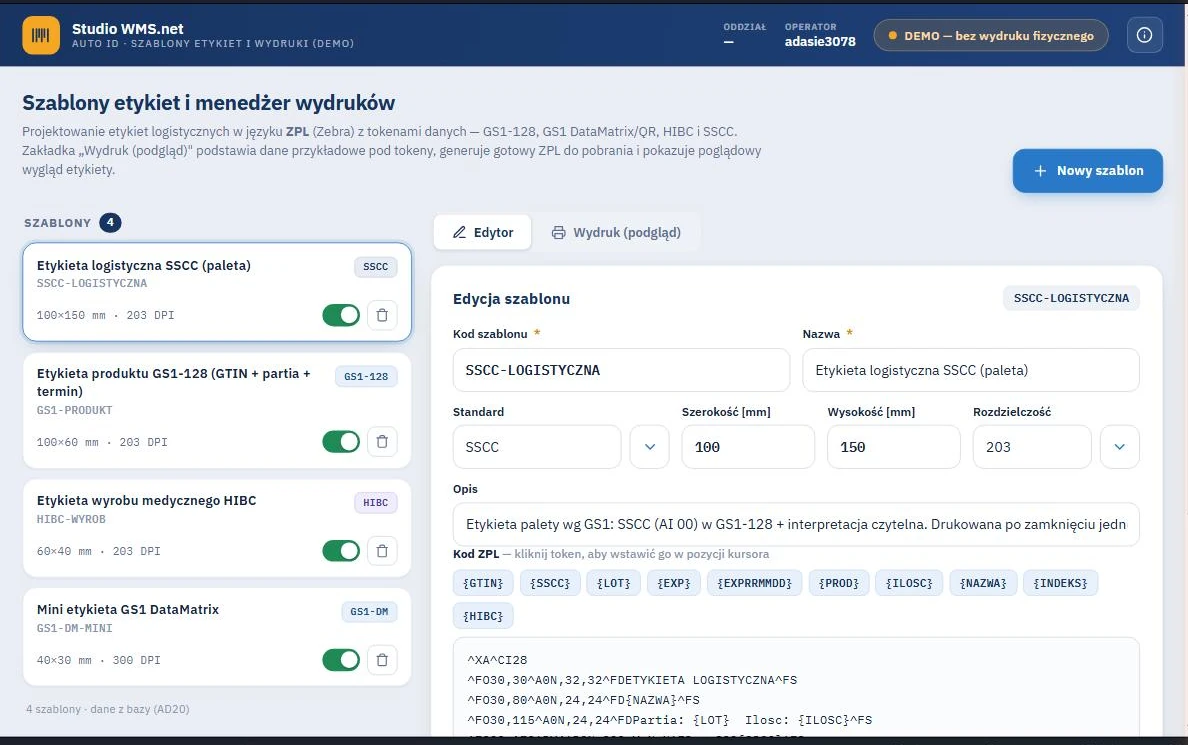The height and width of the screenshot is (745, 1188).
Task: Open the info icon in the header
Action: pyautogui.click(x=1144, y=35)
